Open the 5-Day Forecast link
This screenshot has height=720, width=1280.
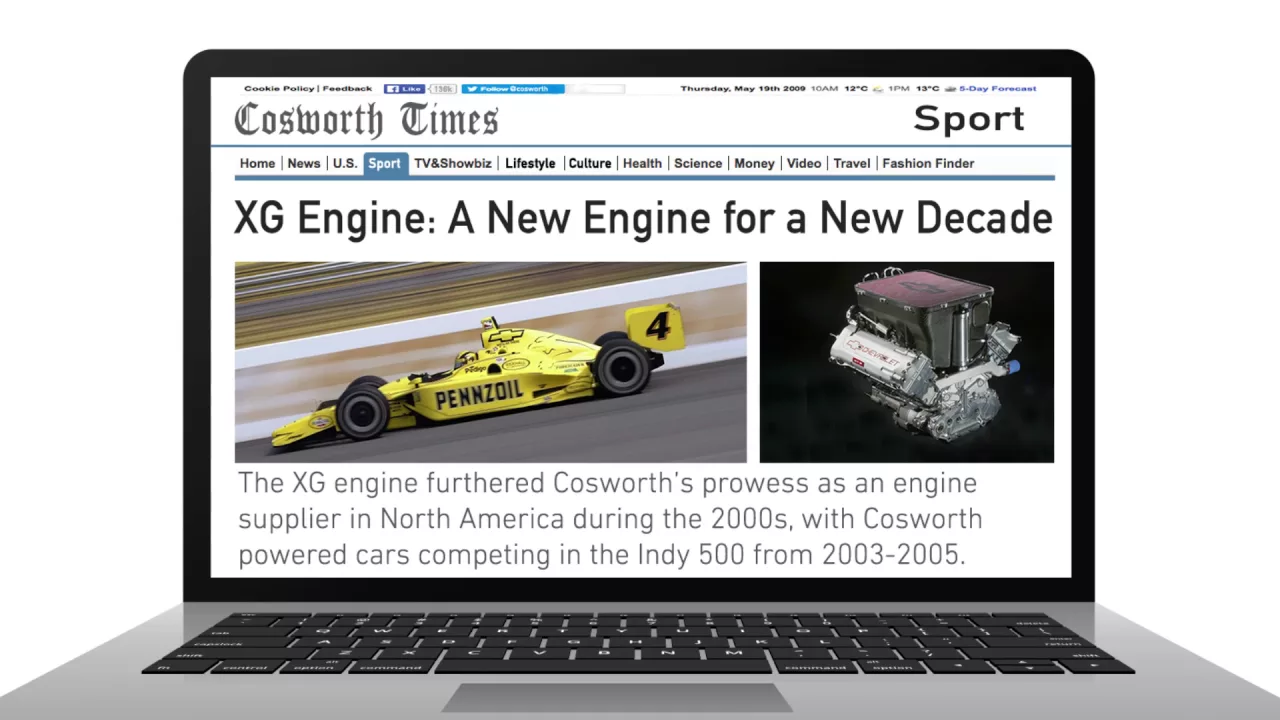998,89
